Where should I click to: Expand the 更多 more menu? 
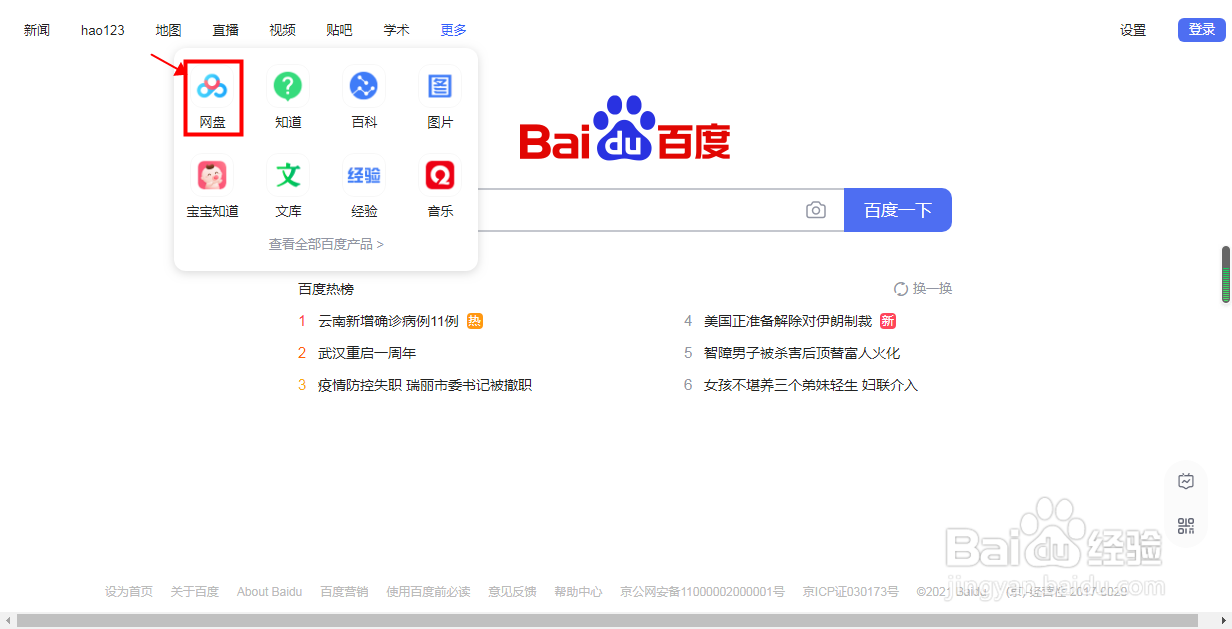(453, 30)
